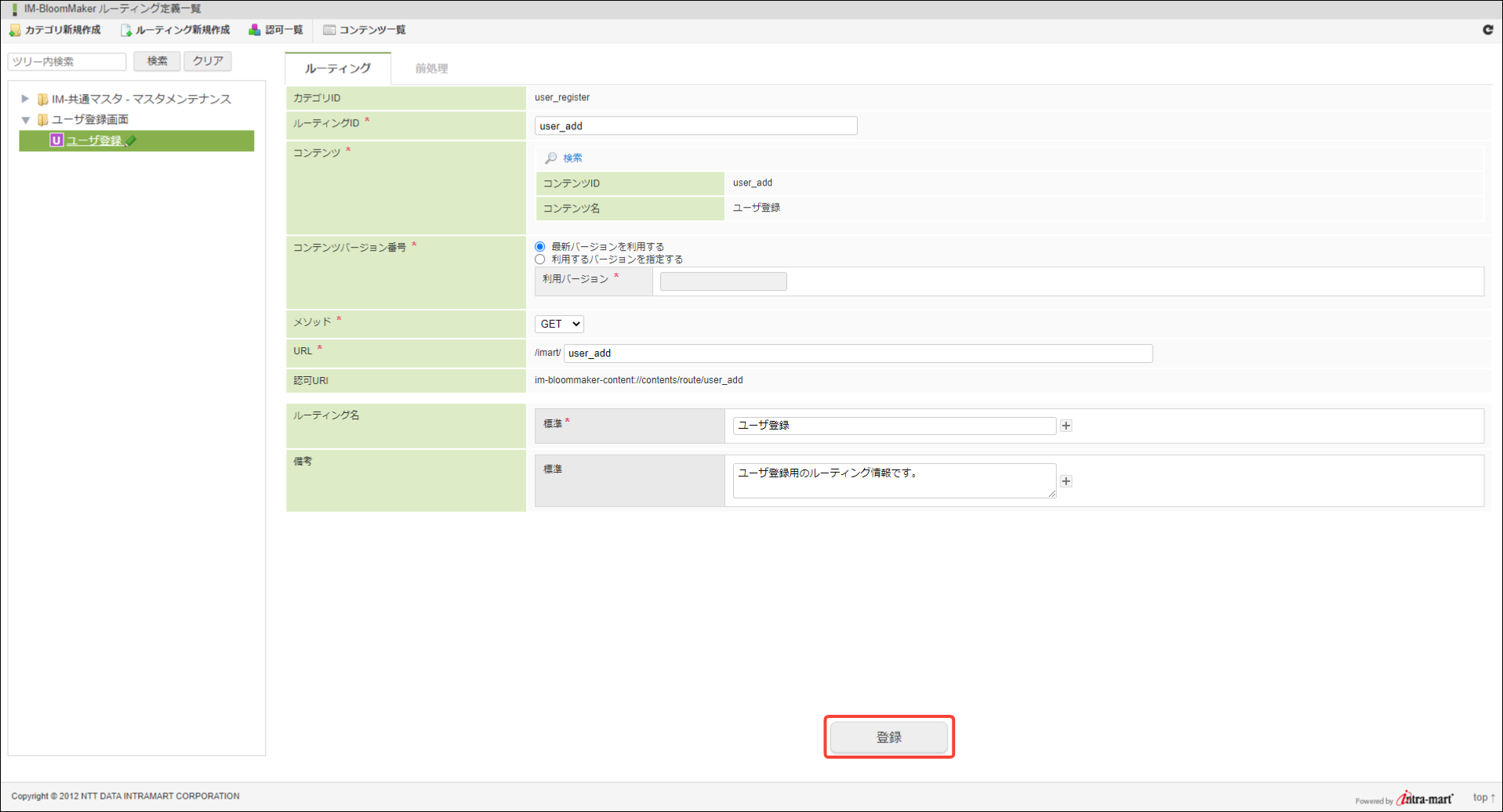This screenshot has height=812, width=1503.
Task: Collapse the ユーザ登録画面 tree folder
Action: pos(25,120)
